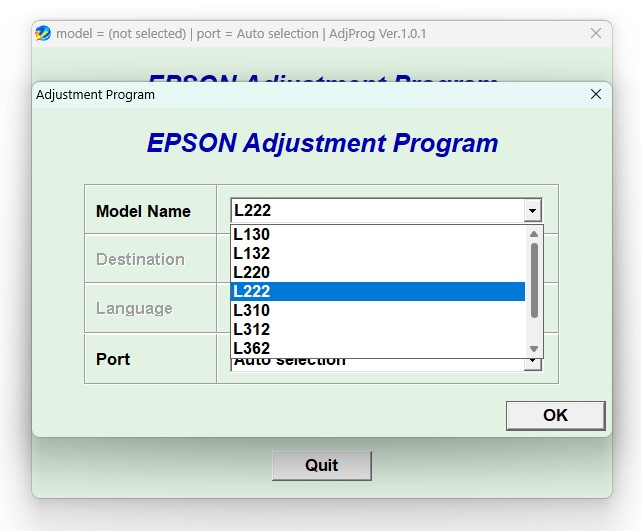The width and height of the screenshot is (641, 531).
Task: Select L310 from the model list
Action: (378, 310)
